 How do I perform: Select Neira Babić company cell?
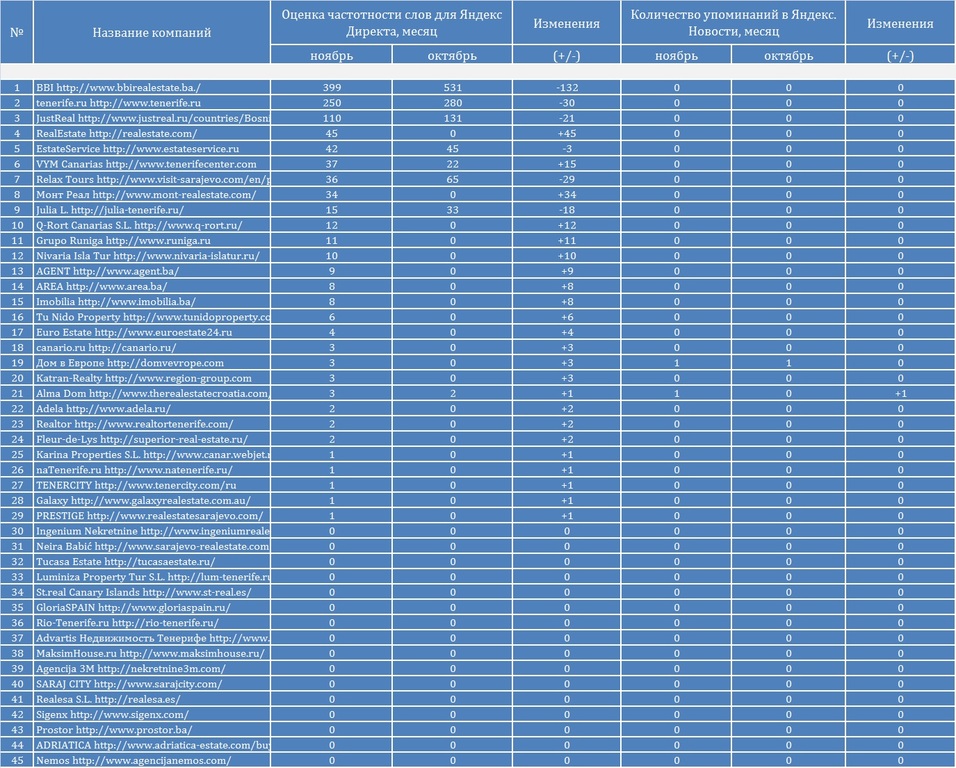pyautogui.click(x=152, y=546)
